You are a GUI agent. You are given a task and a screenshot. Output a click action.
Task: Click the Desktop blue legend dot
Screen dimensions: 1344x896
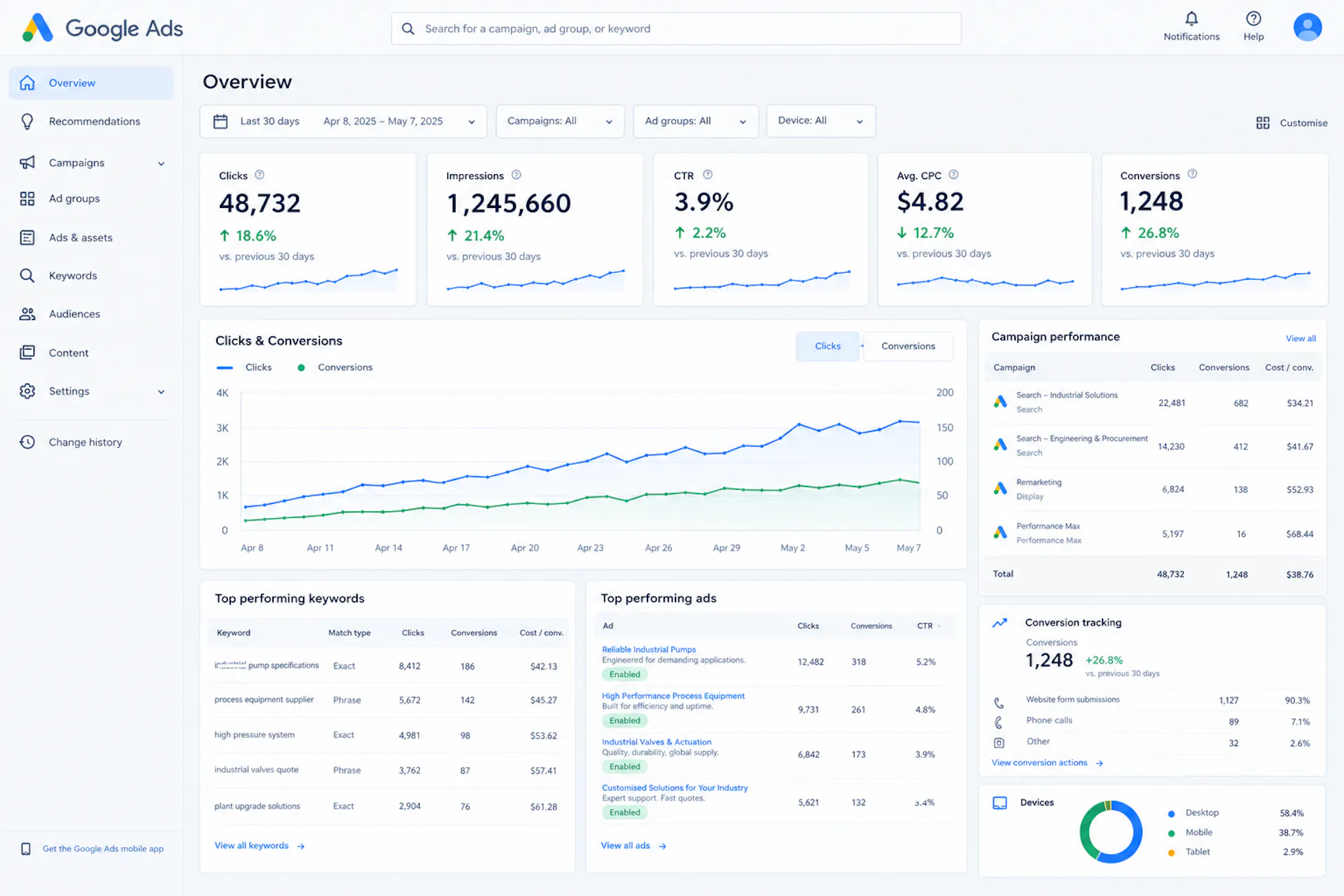click(1171, 813)
